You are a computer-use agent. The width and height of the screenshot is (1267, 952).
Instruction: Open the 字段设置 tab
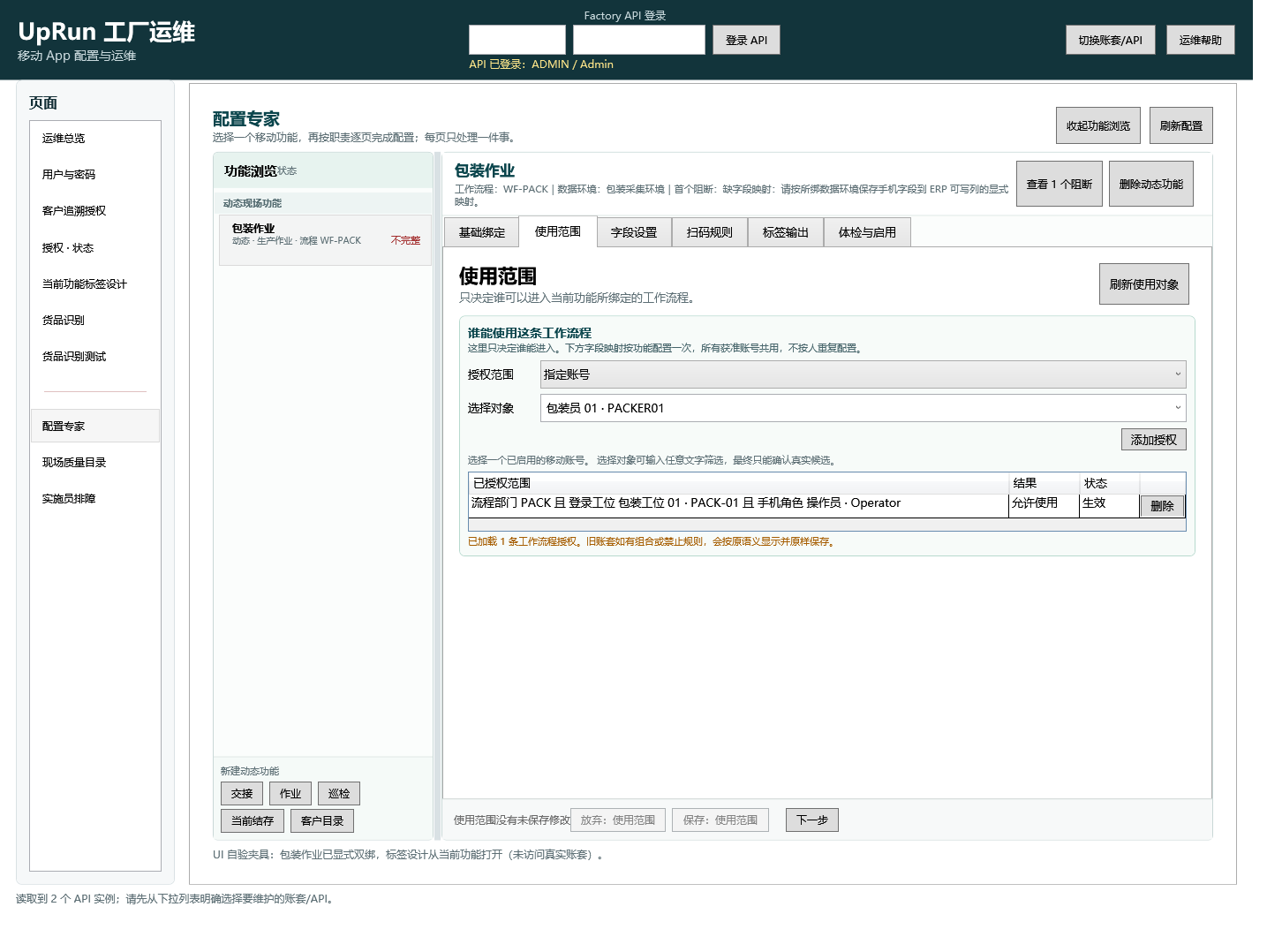634,232
